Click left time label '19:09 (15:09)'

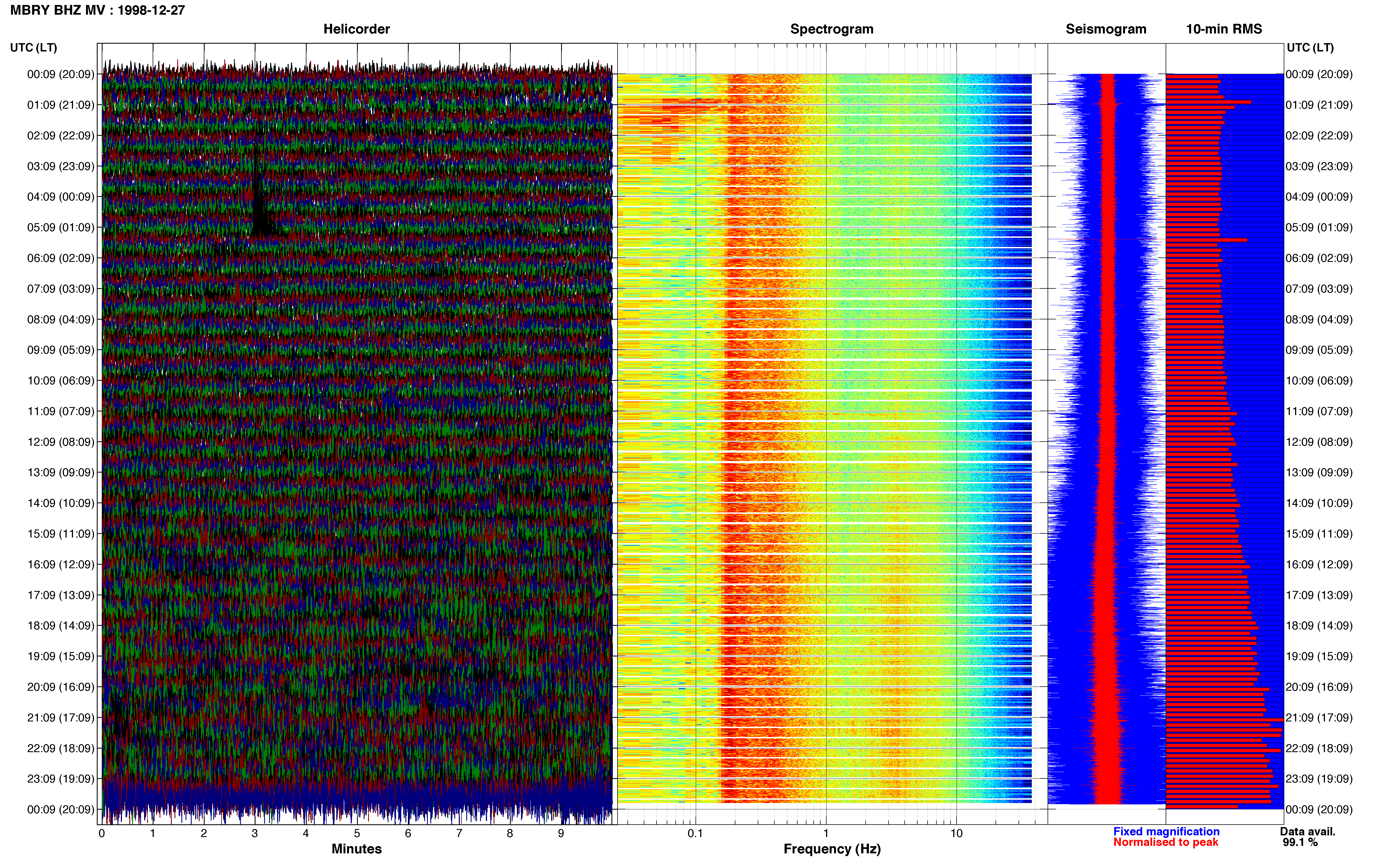60,656
